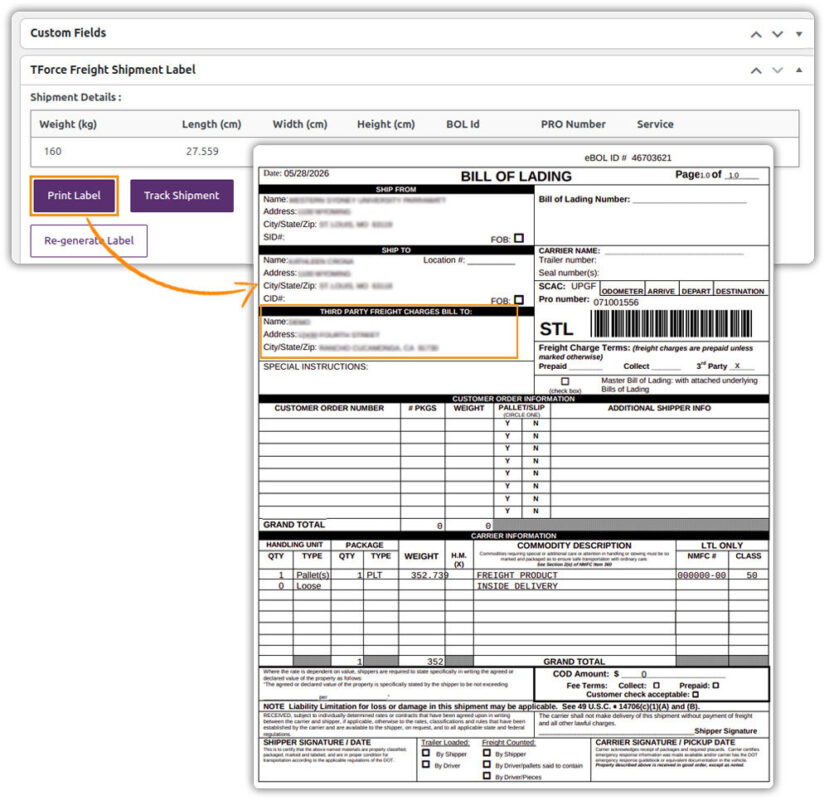Check By Driver/pallets said to contain box

[486, 764]
